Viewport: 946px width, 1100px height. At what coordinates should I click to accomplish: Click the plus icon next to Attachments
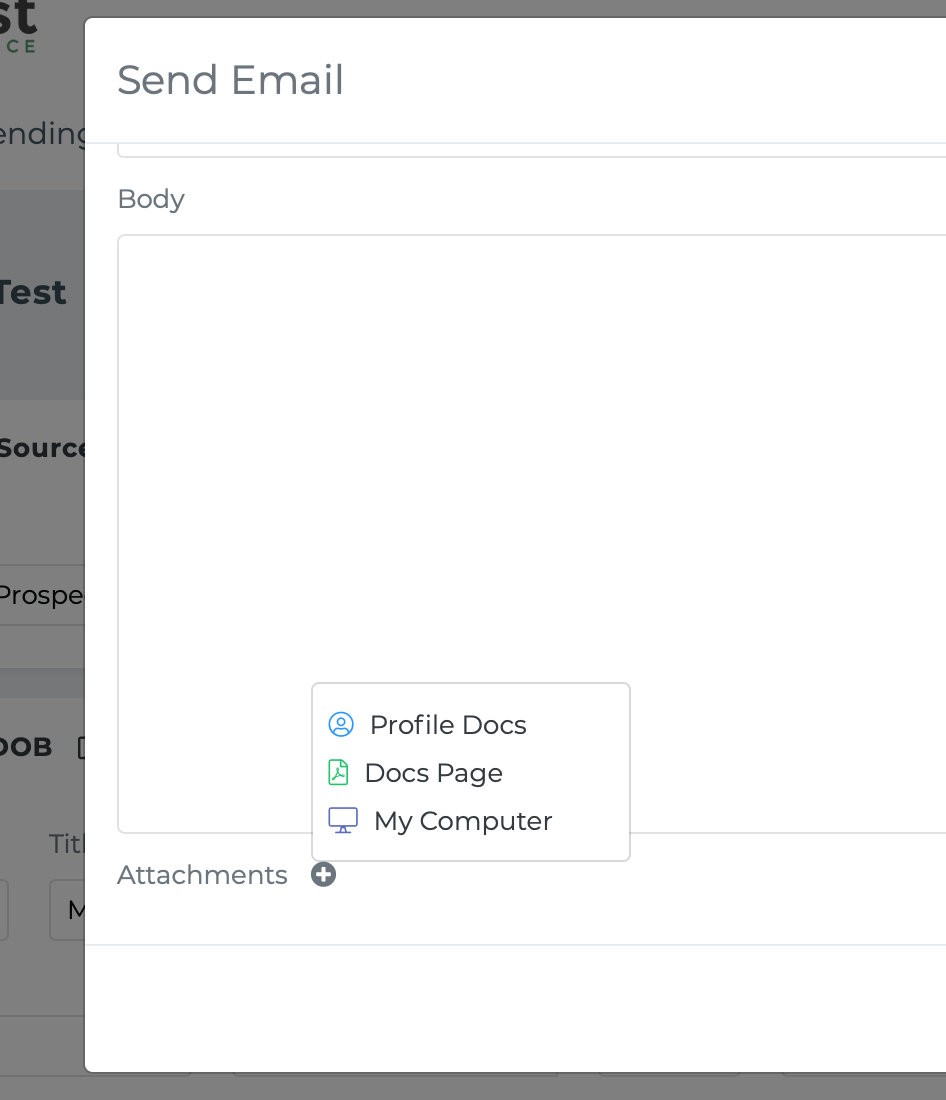click(324, 875)
